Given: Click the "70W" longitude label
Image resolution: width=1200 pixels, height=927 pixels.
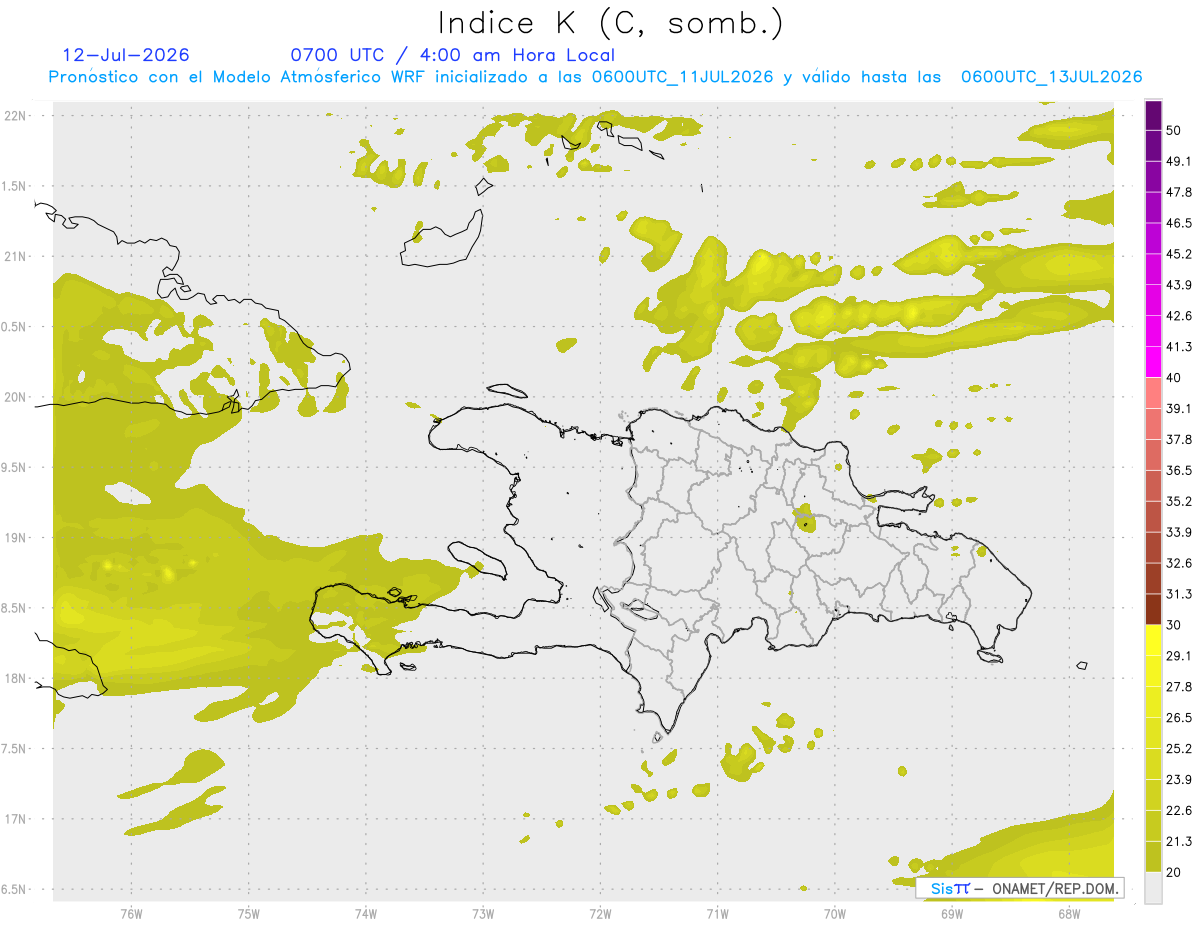Looking at the screenshot, I should pyautogui.click(x=834, y=913).
